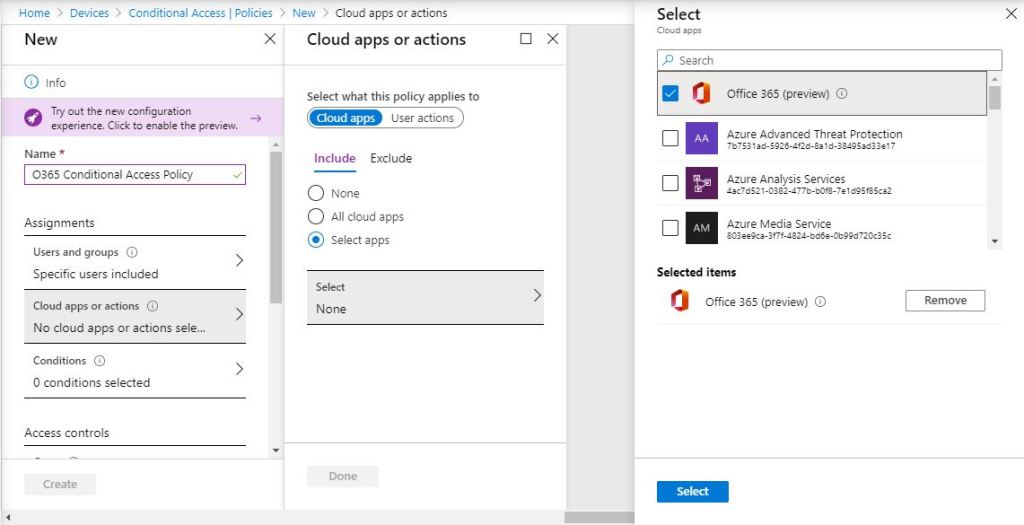The height and width of the screenshot is (525, 1024).
Task: Select the All cloud apps radio button
Action: [316, 217]
